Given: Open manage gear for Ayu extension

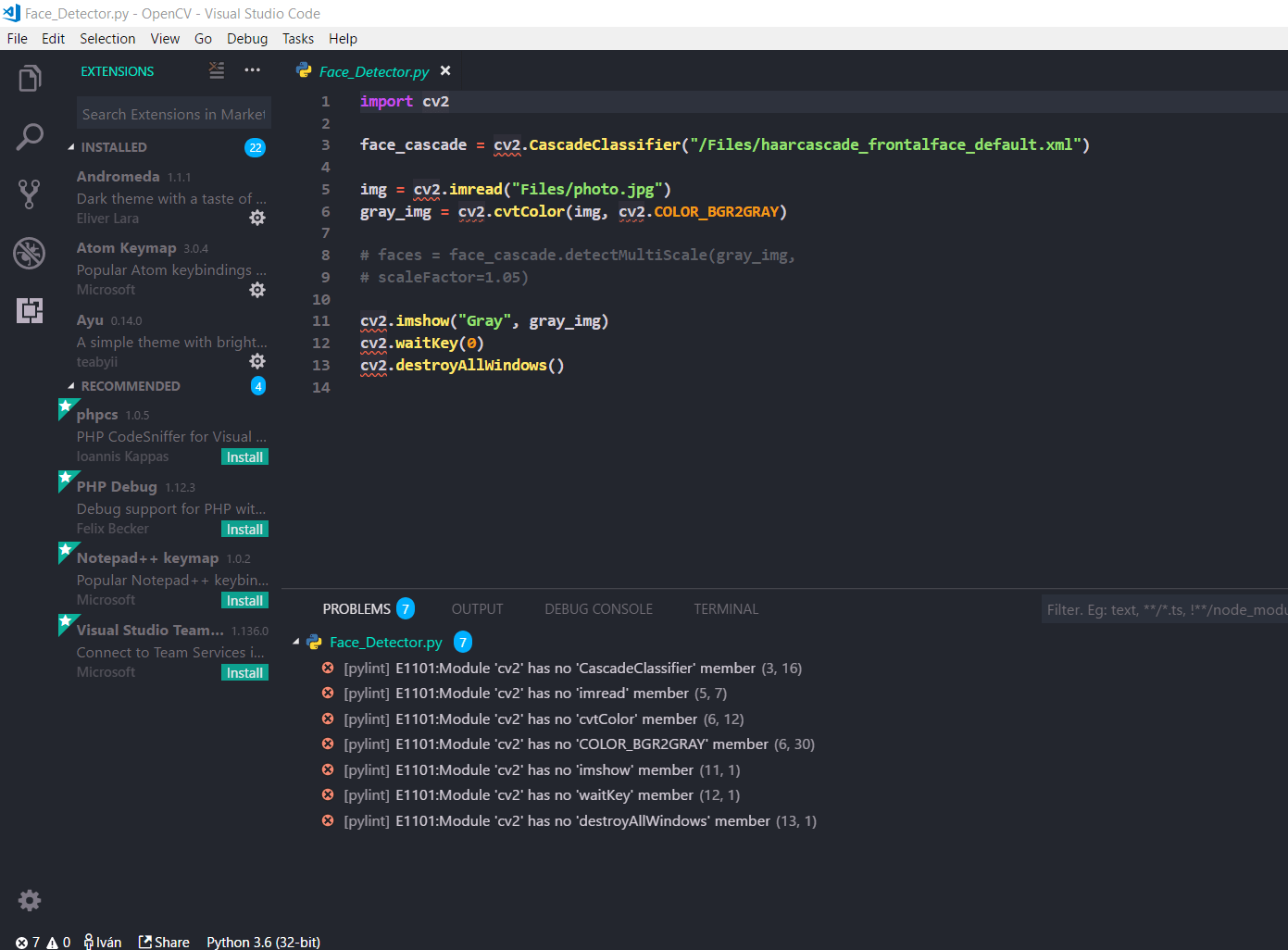Looking at the screenshot, I should click(x=257, y=361).
